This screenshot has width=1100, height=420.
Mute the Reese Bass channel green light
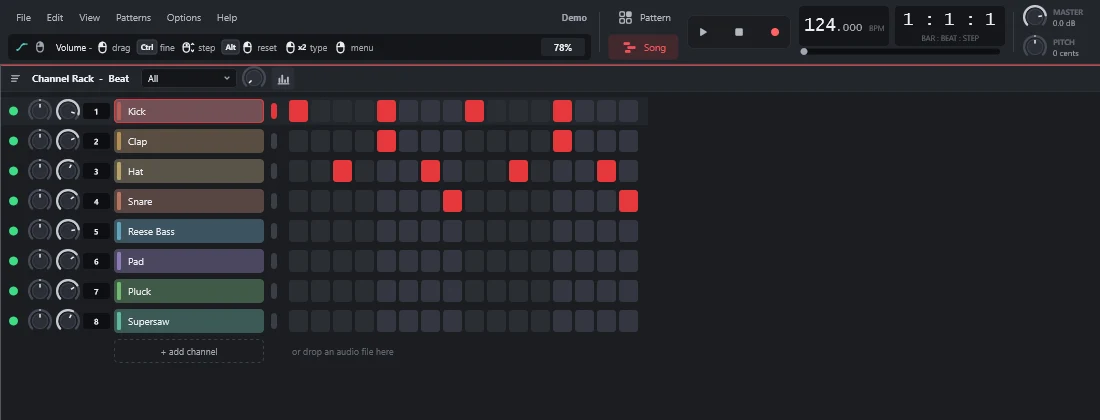pyautogui.click(x=13, y=231)
